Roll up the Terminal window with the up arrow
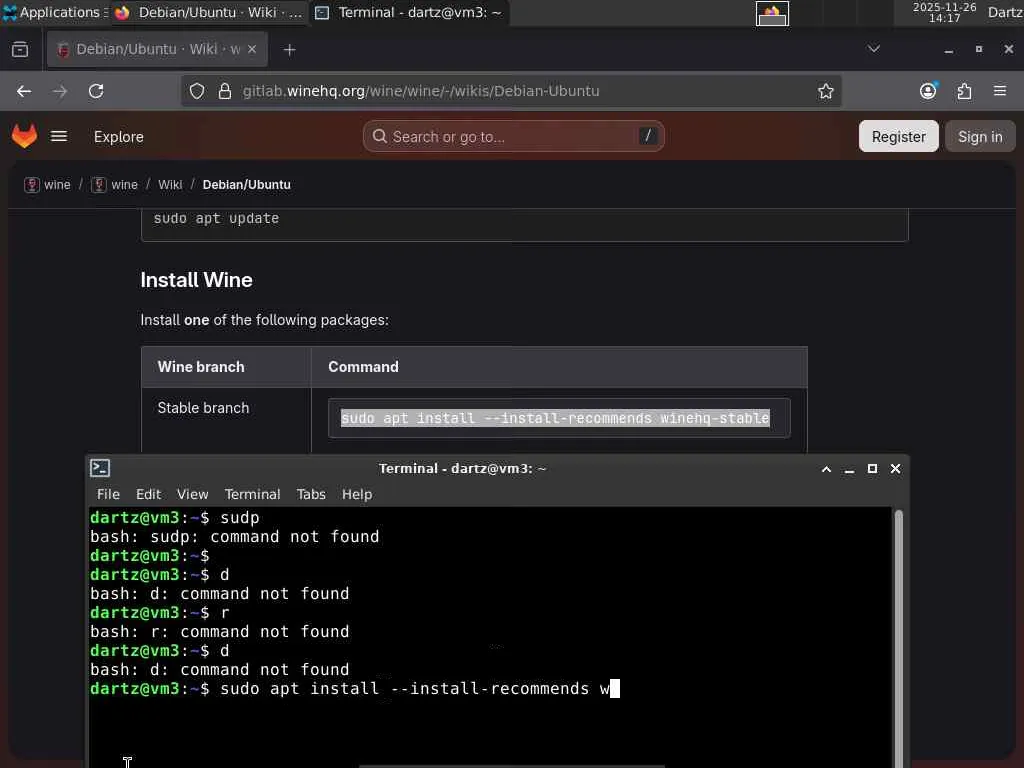 (x=826, y=469)
